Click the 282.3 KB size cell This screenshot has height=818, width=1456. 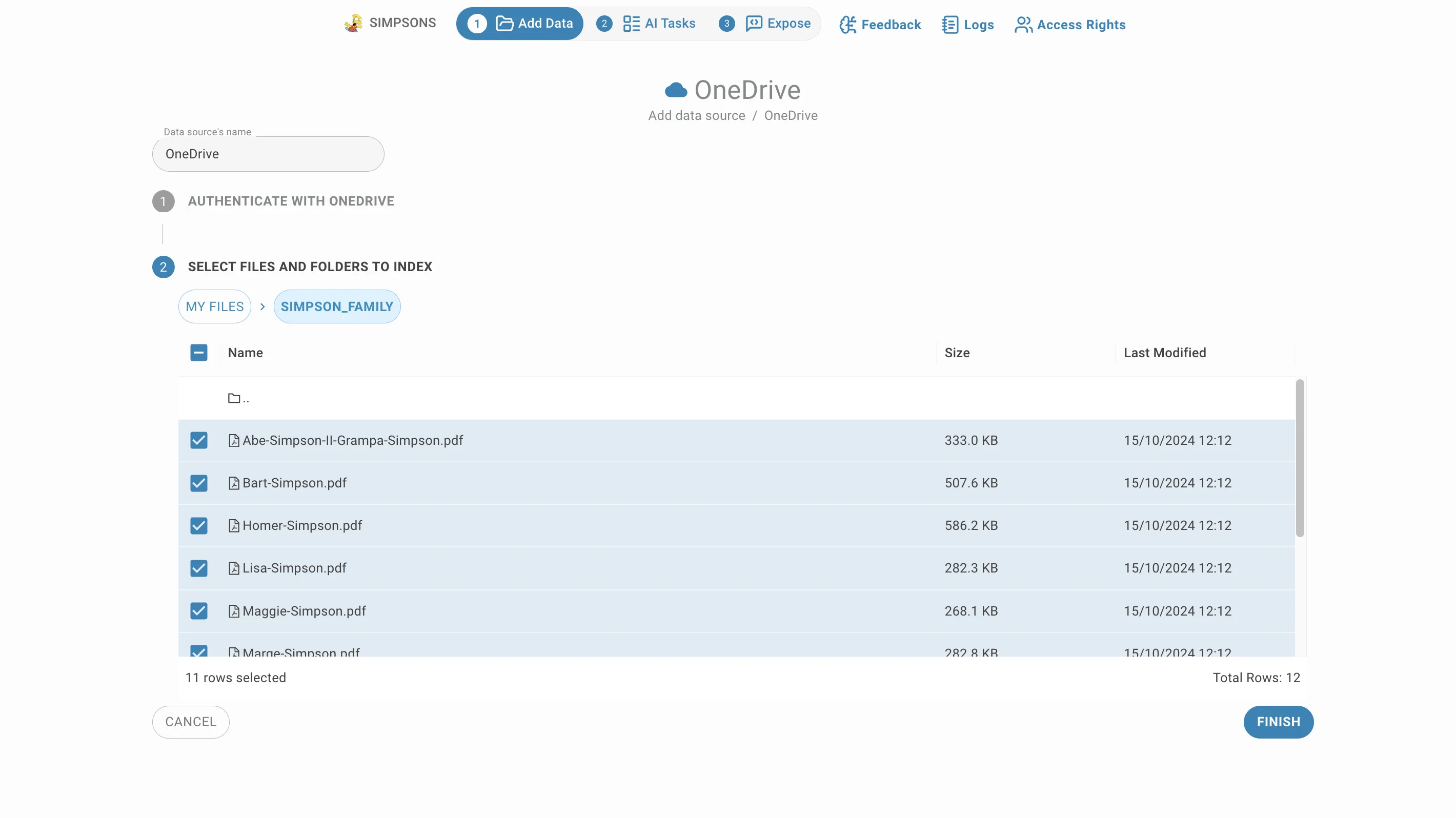(x=971, y=568)
